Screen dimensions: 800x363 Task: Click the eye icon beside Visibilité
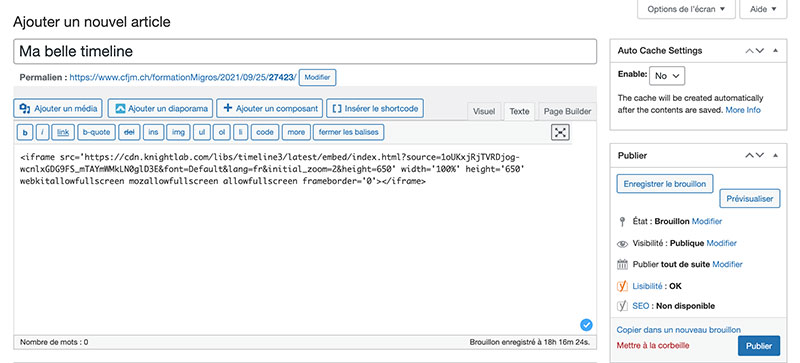622,244
